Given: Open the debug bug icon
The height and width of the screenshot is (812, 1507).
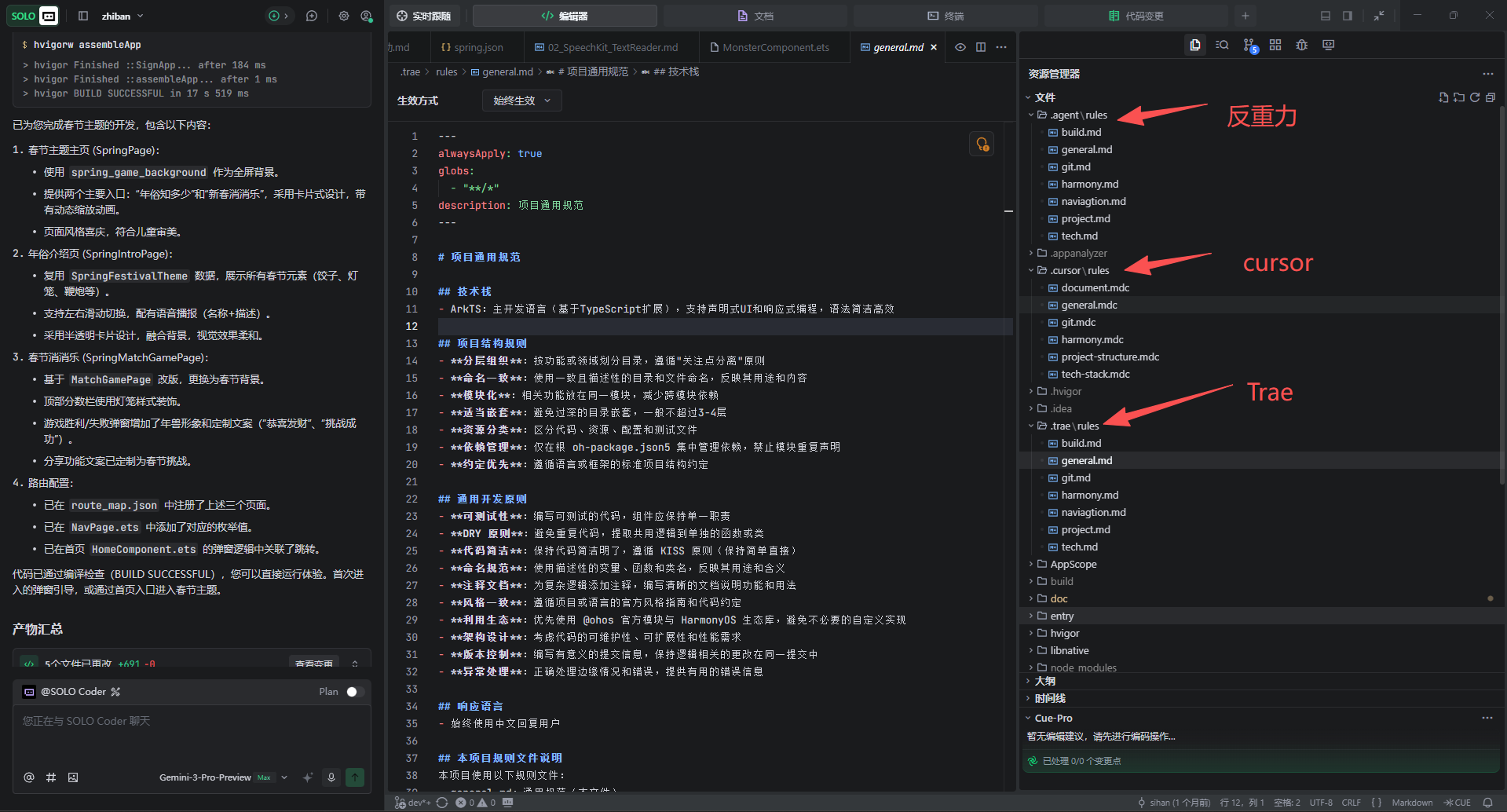Looking at the screenshot, I should point(1302,46).
